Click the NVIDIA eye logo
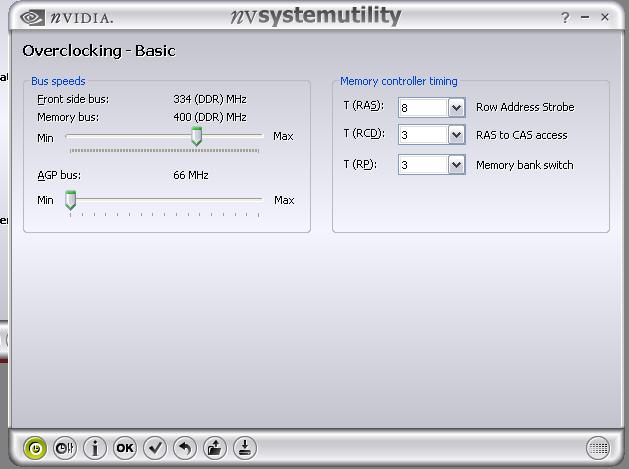 [32, 18]
